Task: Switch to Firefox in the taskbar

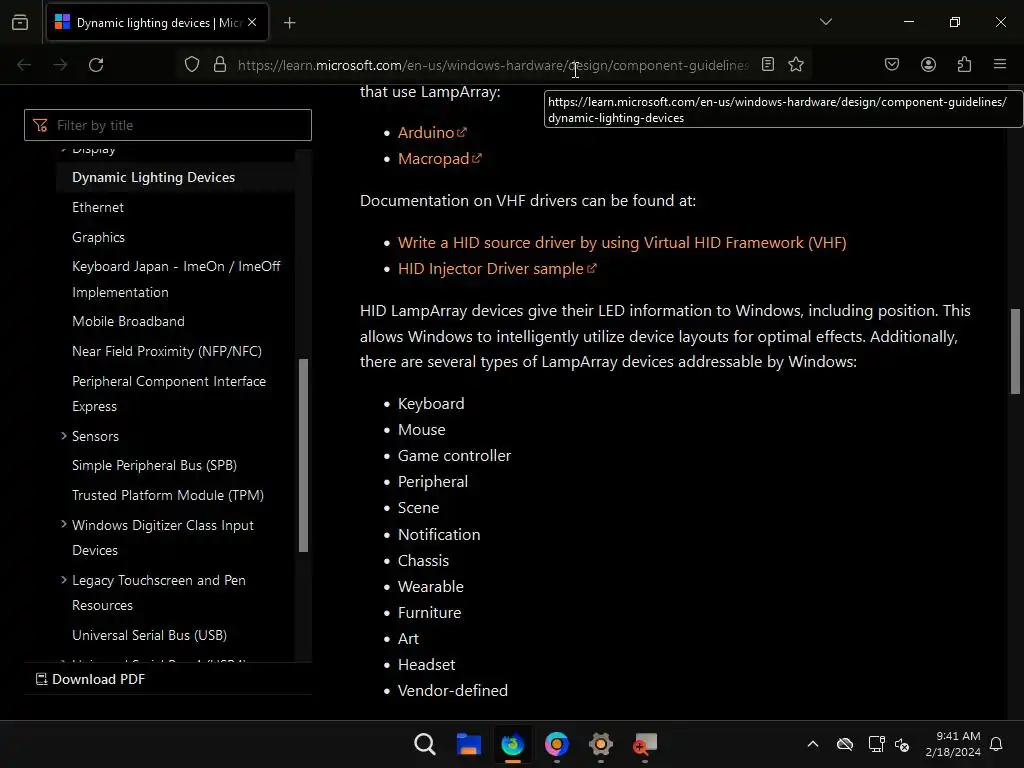Action: (x=513, y=744)
